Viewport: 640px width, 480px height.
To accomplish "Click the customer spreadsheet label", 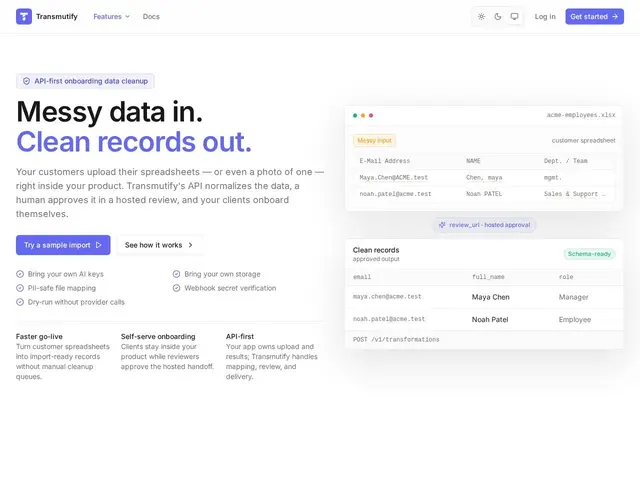I will [x=583, y=140].
